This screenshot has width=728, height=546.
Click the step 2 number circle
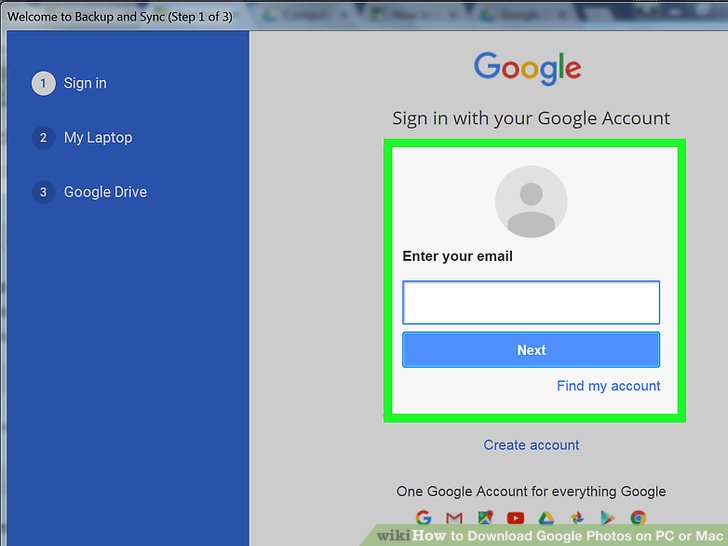coord(43,138)
